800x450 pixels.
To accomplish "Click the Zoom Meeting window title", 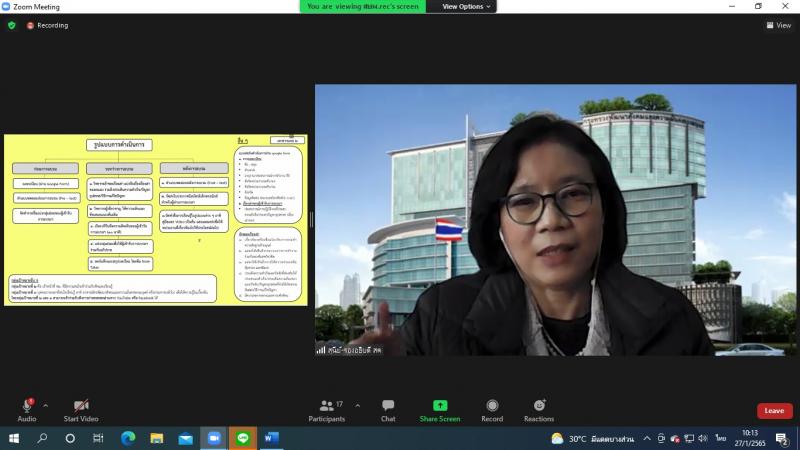I will tap(36, 7).
